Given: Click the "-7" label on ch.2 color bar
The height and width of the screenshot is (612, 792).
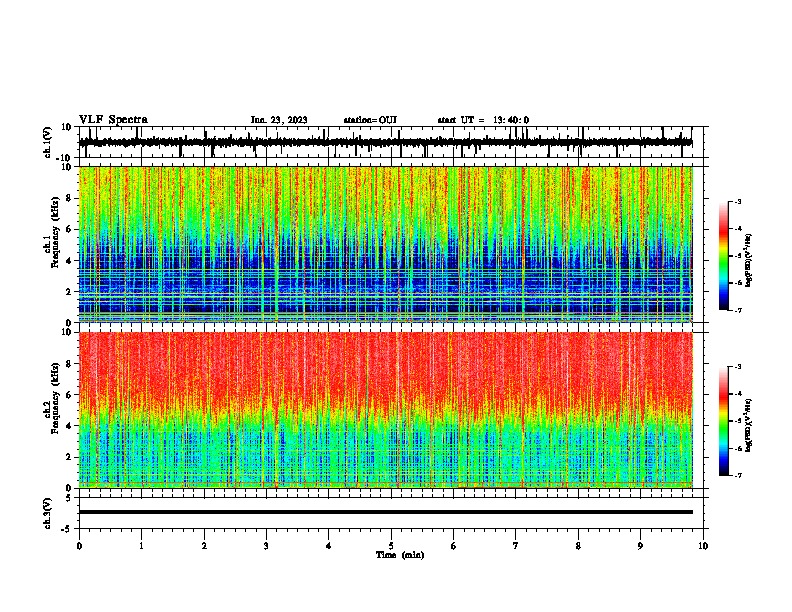Looking at the screenshot, I should pyautogui.click(x=738, y=475).
